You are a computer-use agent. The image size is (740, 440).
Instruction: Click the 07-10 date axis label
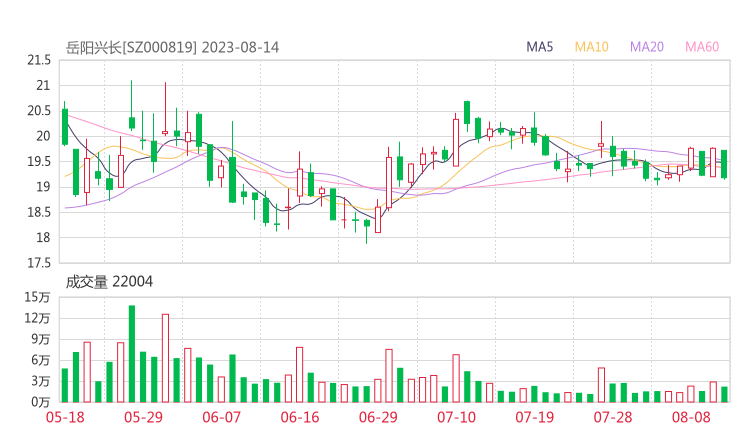pyautogui.click(x=456, y=417)
